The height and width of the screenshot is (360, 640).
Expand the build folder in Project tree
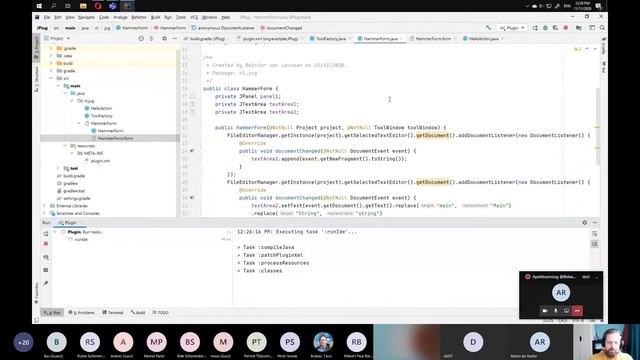51,63
